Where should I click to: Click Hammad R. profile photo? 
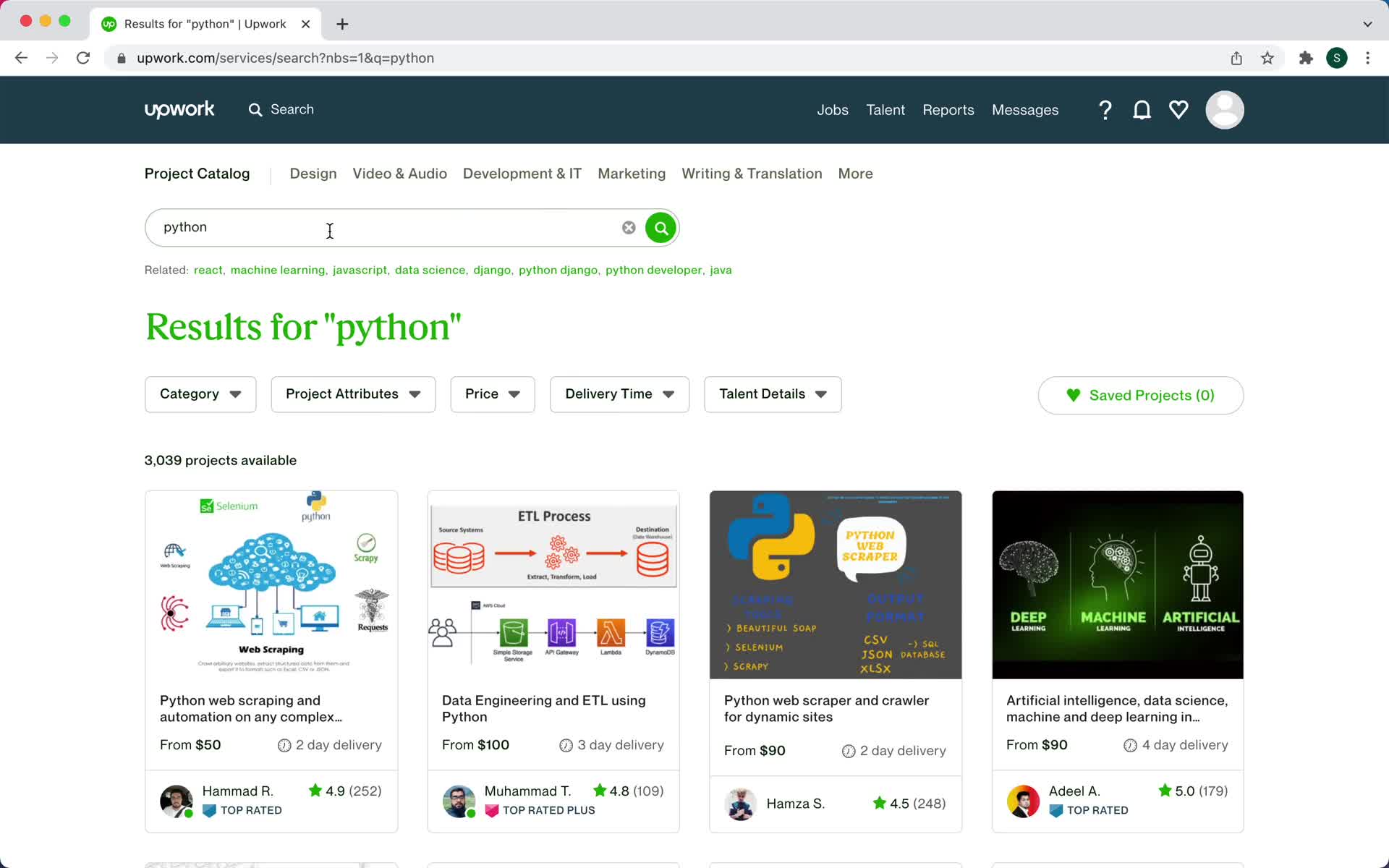tap(176, 801)
